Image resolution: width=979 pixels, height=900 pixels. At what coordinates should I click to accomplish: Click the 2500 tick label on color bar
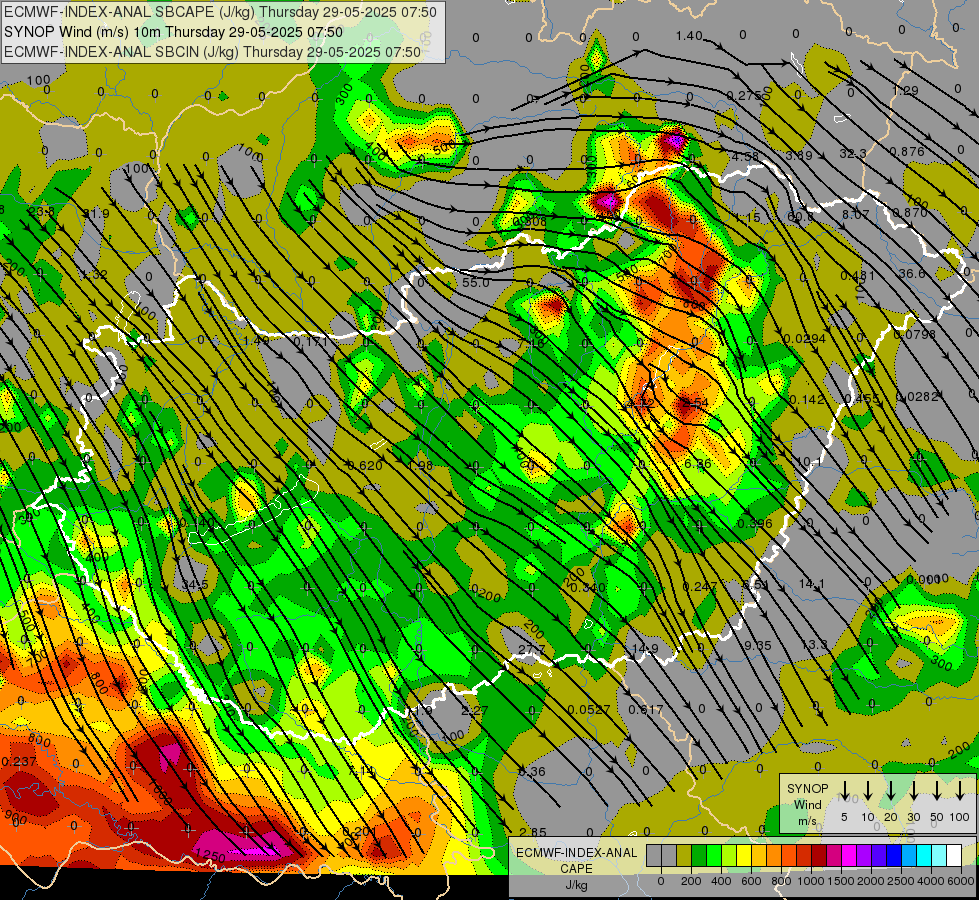(900, 881)
